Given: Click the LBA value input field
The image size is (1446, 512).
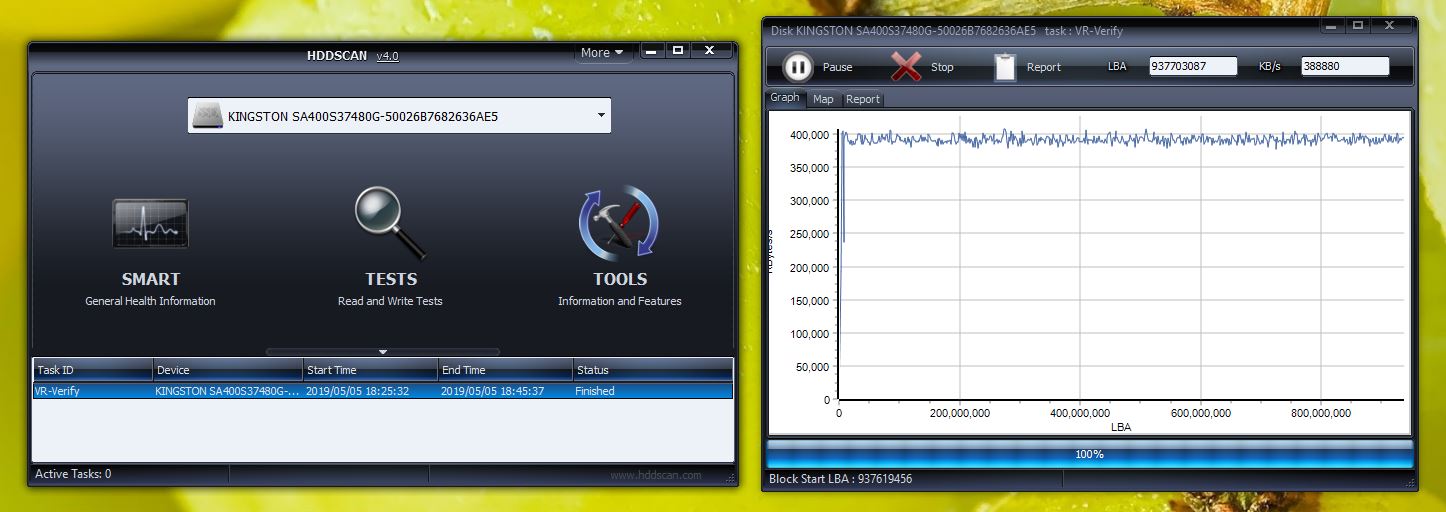Looking at the screenshot, I should 1192,67.
